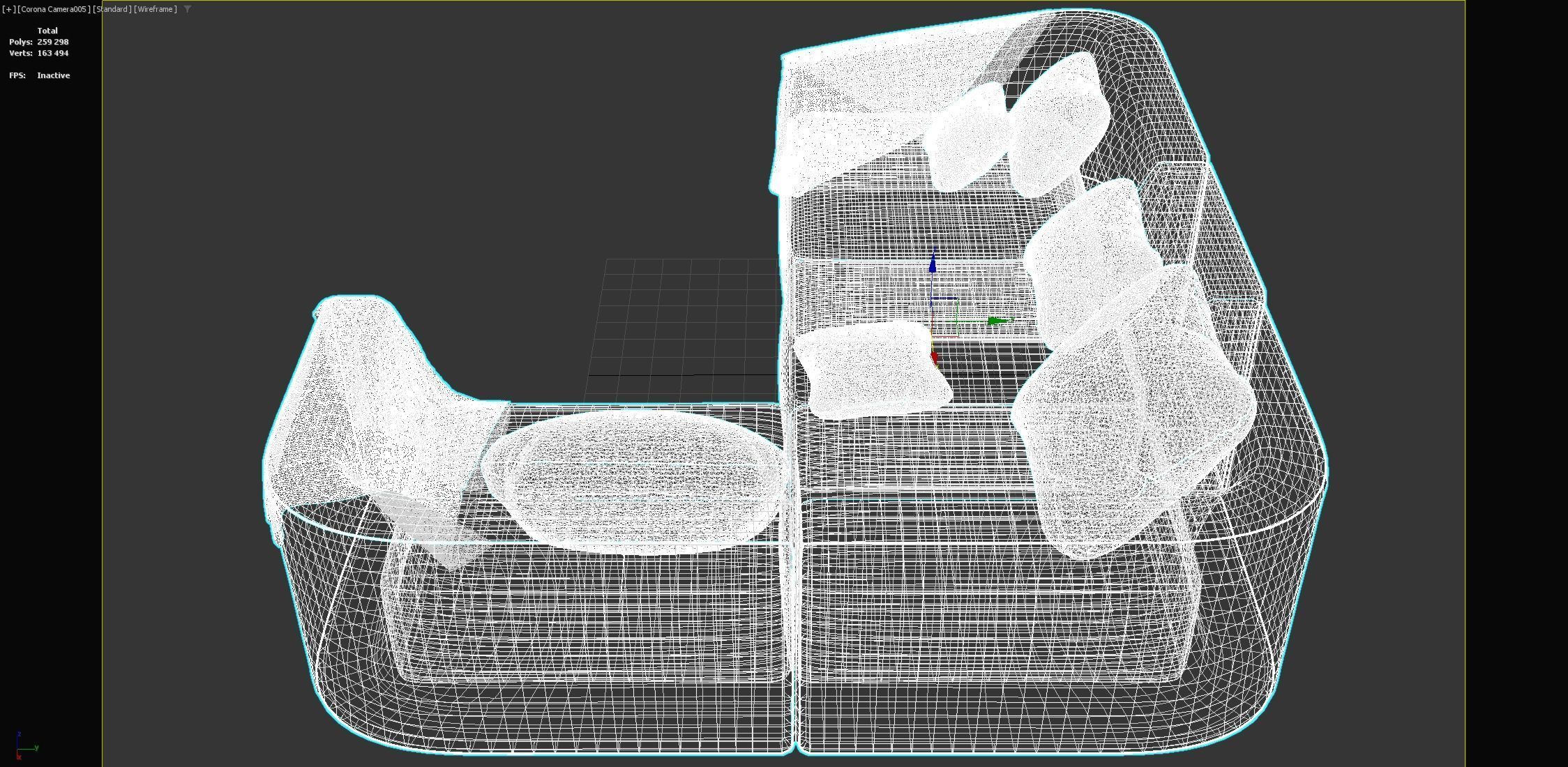Open the Wireframe shading menu
1568x767 pixels.
[x=155, y=9]
